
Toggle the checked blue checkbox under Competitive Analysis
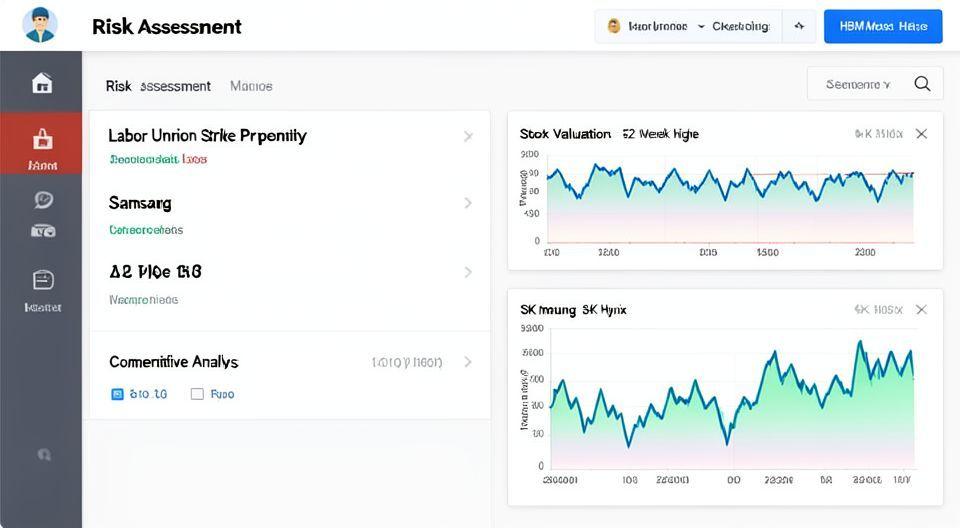[x=117, y=394]
